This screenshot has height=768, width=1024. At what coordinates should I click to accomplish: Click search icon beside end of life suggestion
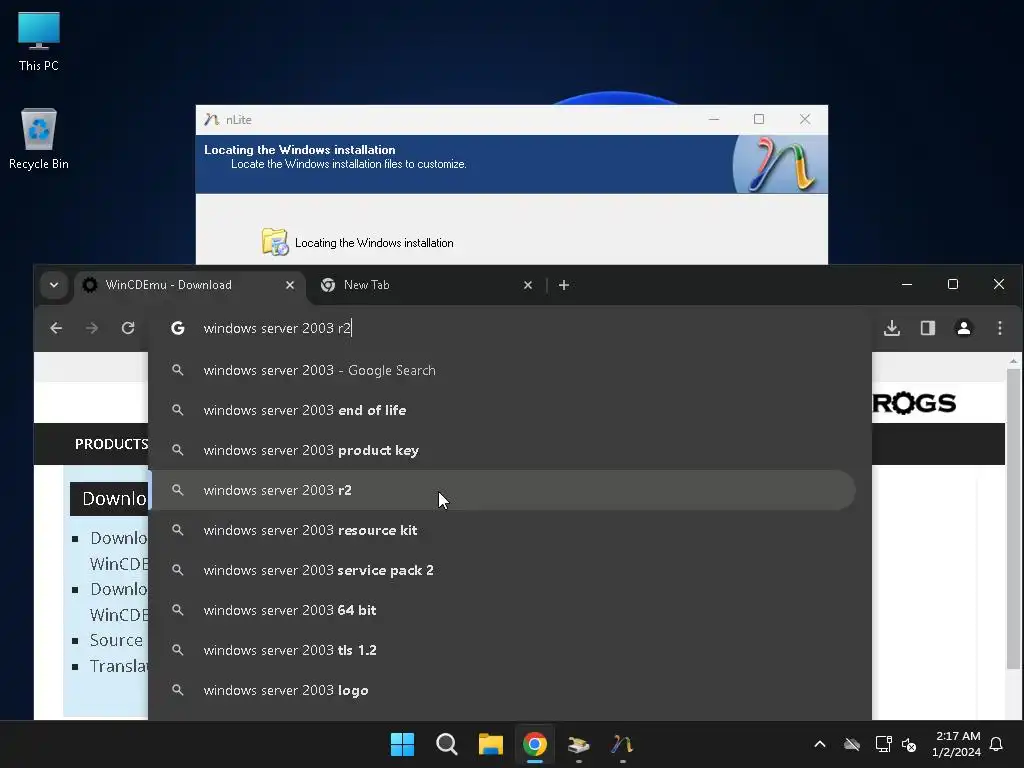[x=177, y=410]
